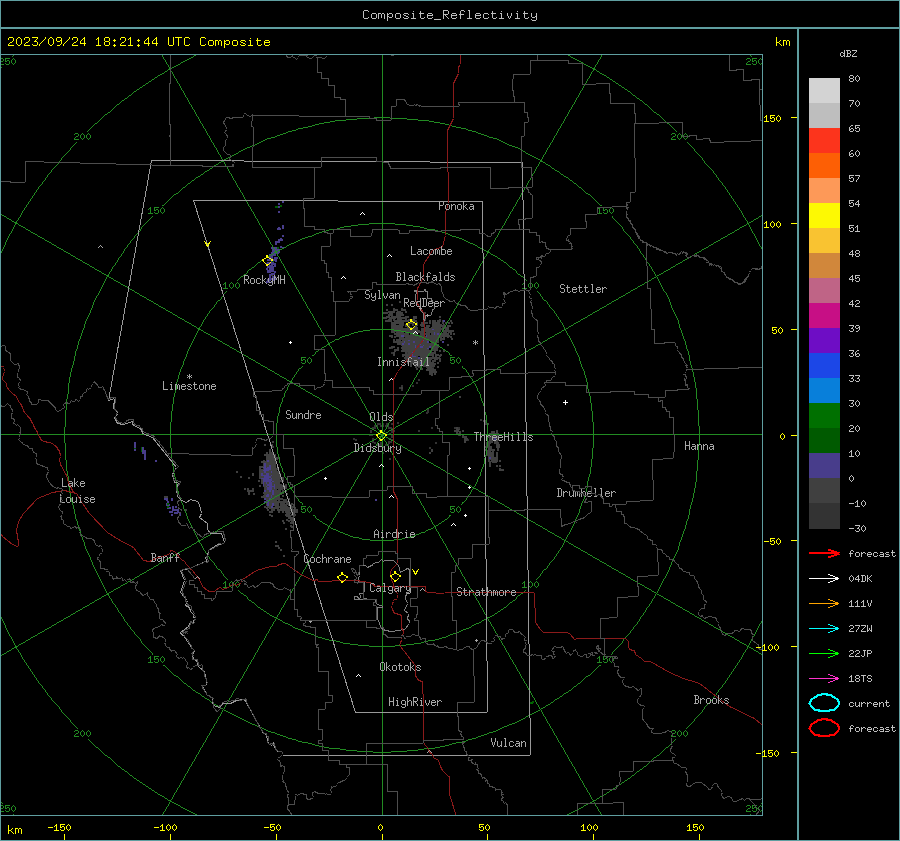Click the cyan current ellipse icon
The height and width of the screenshot is (841, 900).
(824, 703)
